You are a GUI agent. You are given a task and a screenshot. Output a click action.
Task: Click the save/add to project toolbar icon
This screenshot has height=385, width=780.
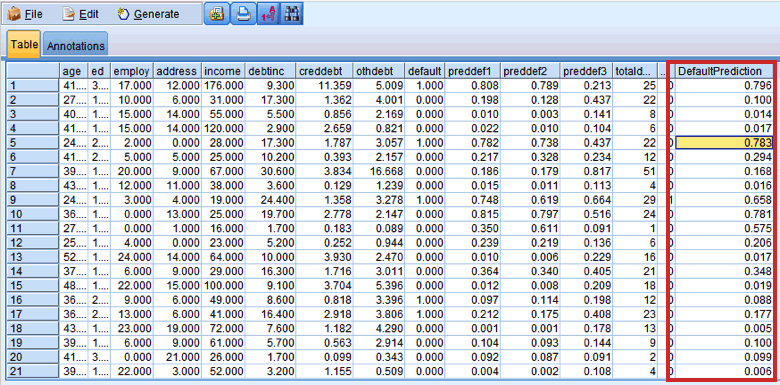tap(216, 14)
